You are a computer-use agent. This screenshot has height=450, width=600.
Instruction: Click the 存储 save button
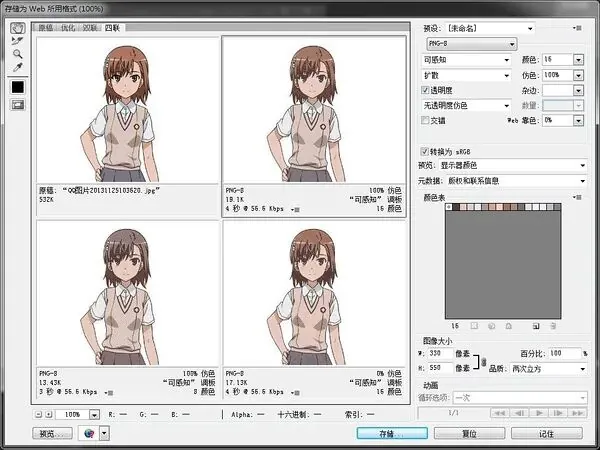tap(392, 434)
